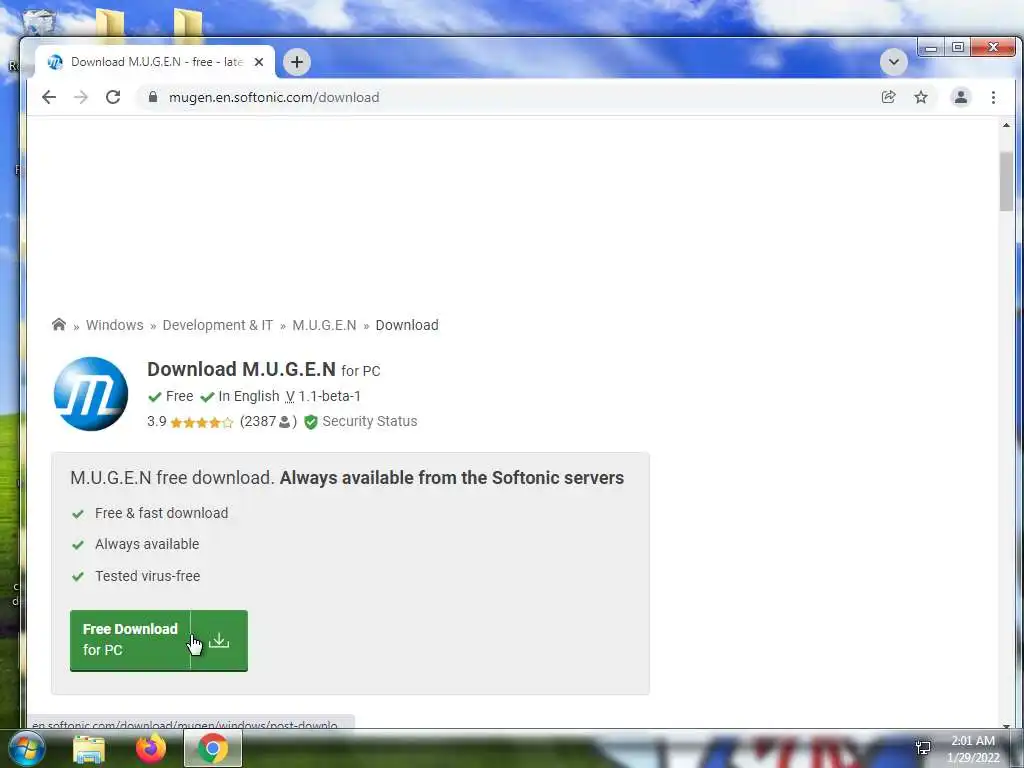Open the M.U.G.E.N breadcrumb link

pyautogui.click(x=324, y=325)
